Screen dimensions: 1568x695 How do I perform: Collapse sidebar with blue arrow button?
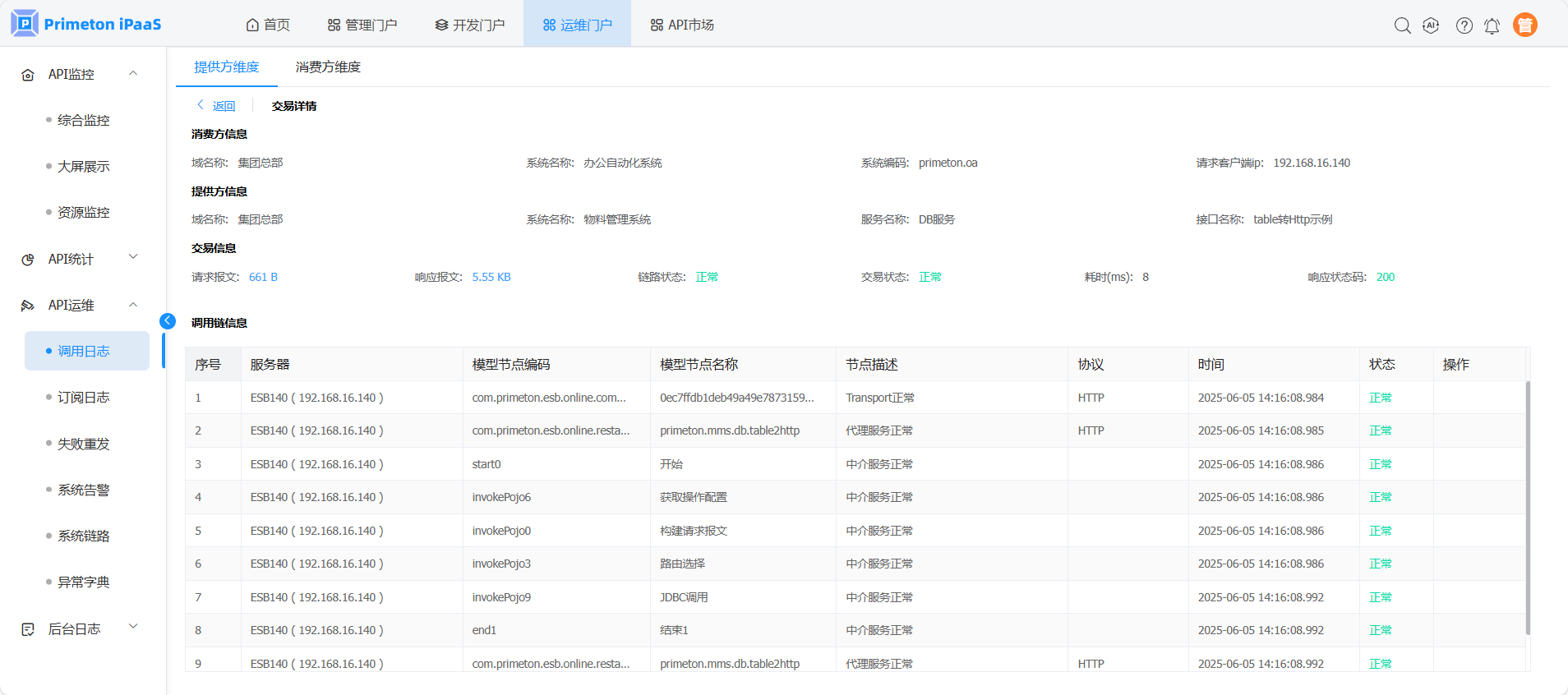(x=168, y=321)
